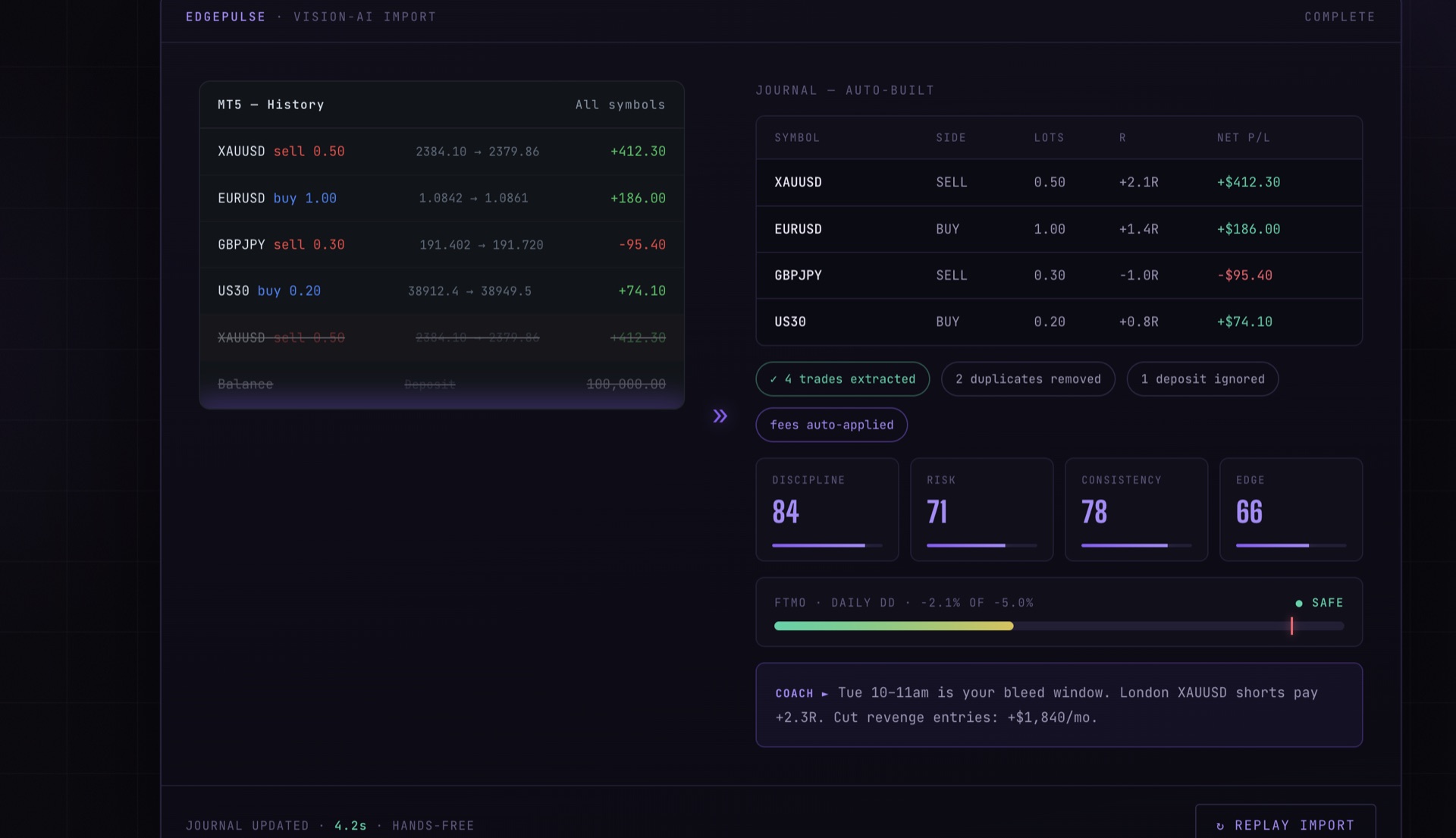Open the Discipline score card showing 84

pos(827,510)
